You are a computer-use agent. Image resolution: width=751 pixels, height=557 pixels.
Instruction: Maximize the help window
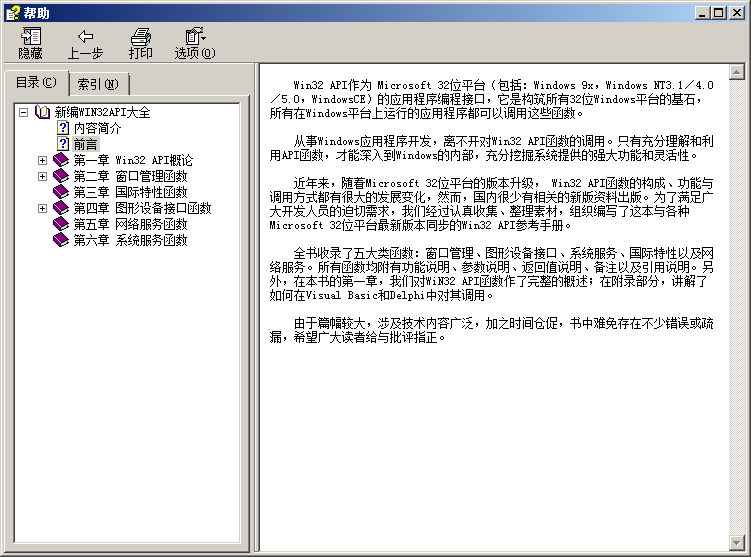pyautogui.click(x=718, y=13)
